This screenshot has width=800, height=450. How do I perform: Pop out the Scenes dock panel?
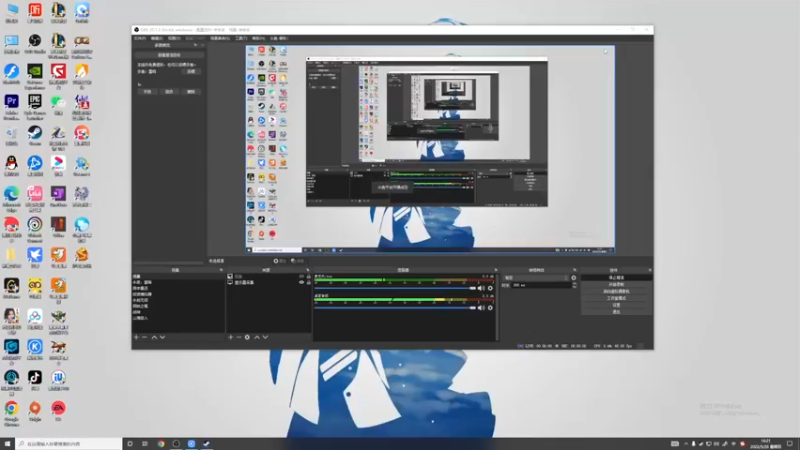point(221,270)
